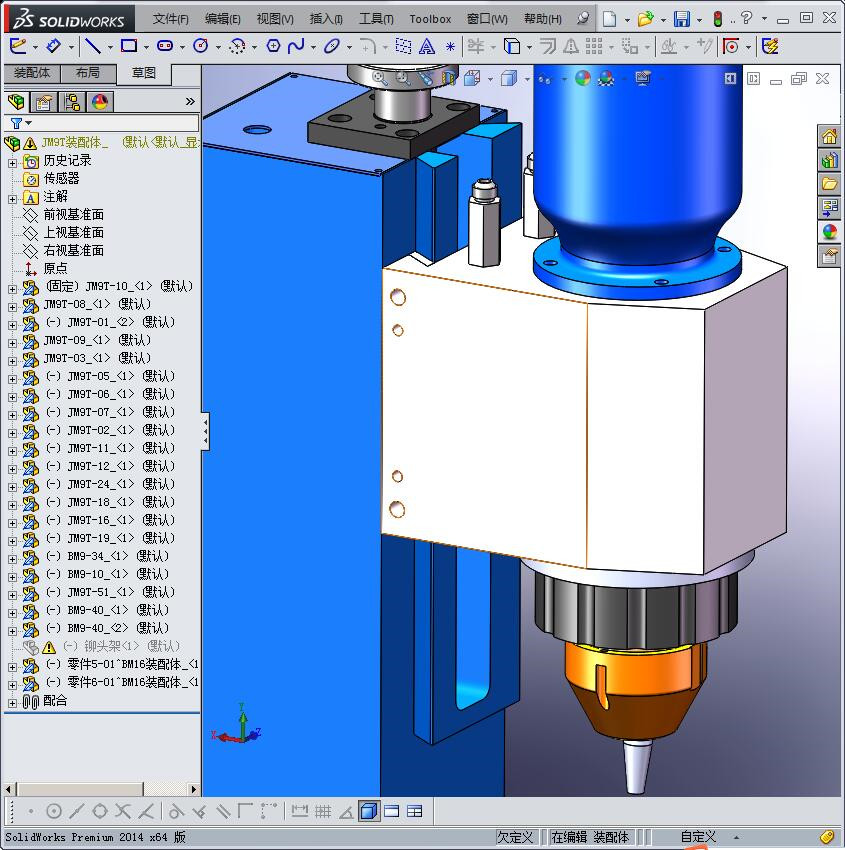The image size is (845, 850).
Task: Click View Settings monitor icon
Action: (643, 79)
